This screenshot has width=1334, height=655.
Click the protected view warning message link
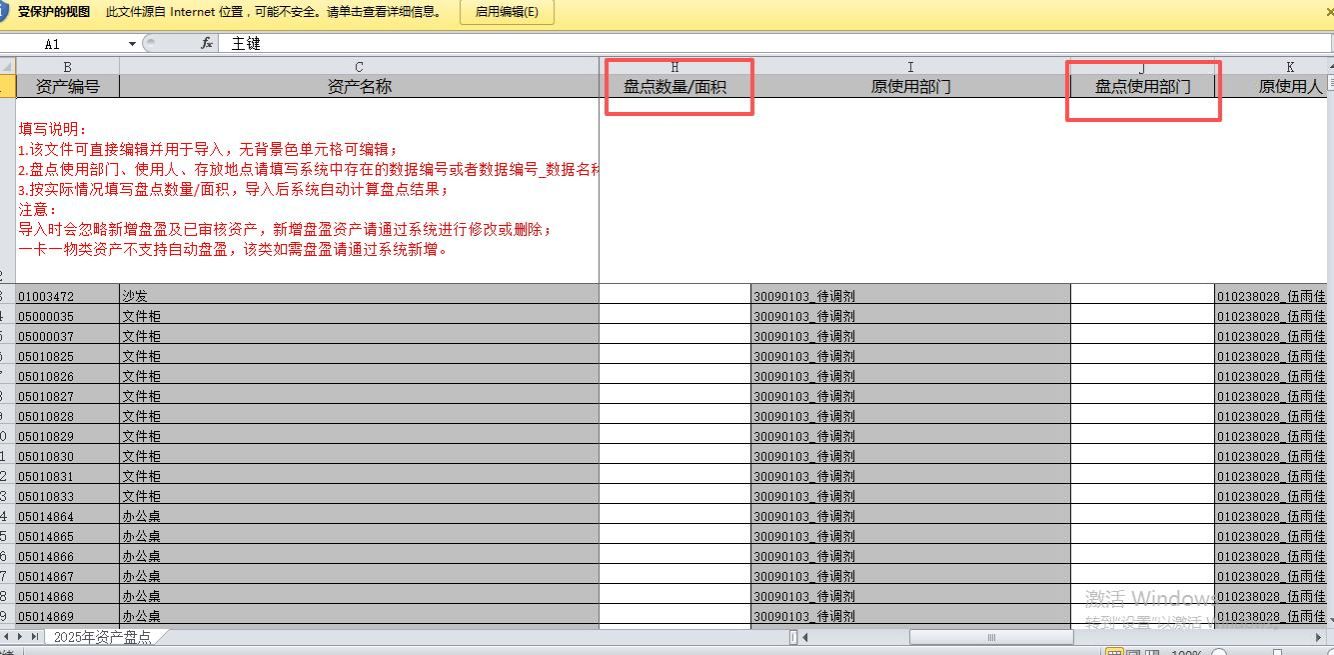273,12
